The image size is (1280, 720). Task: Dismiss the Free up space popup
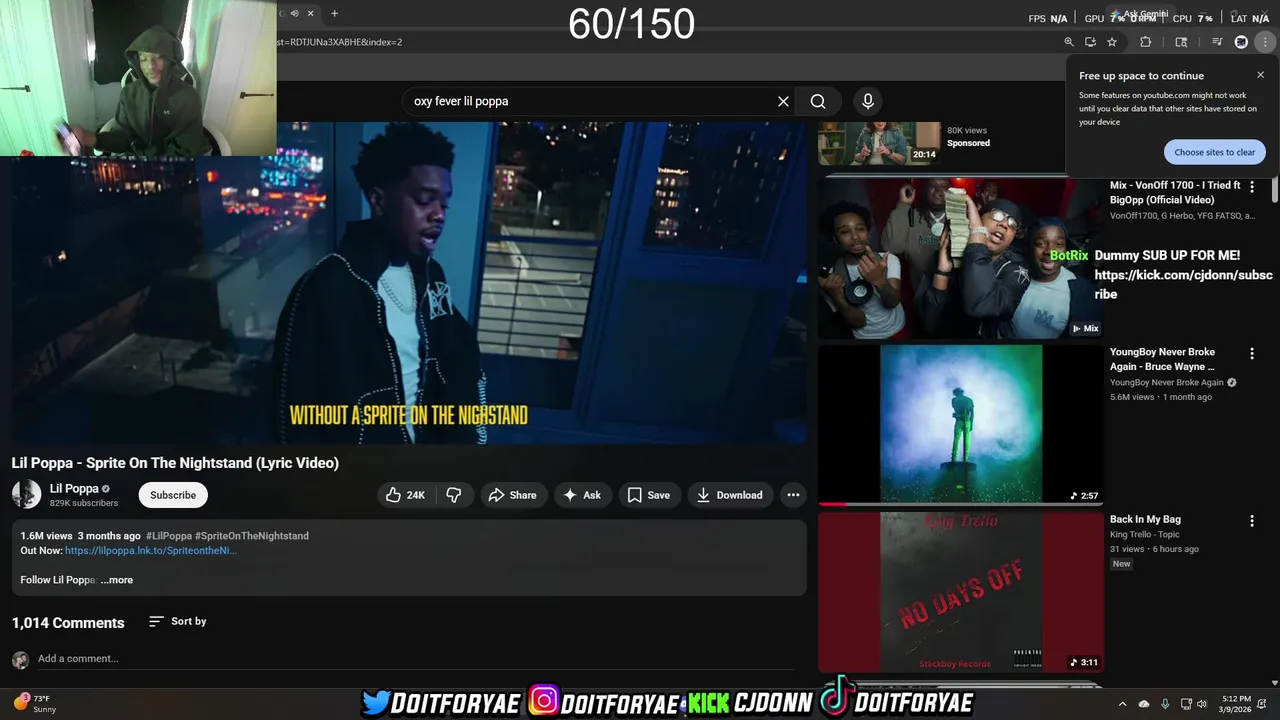(x=1260, y=75)
